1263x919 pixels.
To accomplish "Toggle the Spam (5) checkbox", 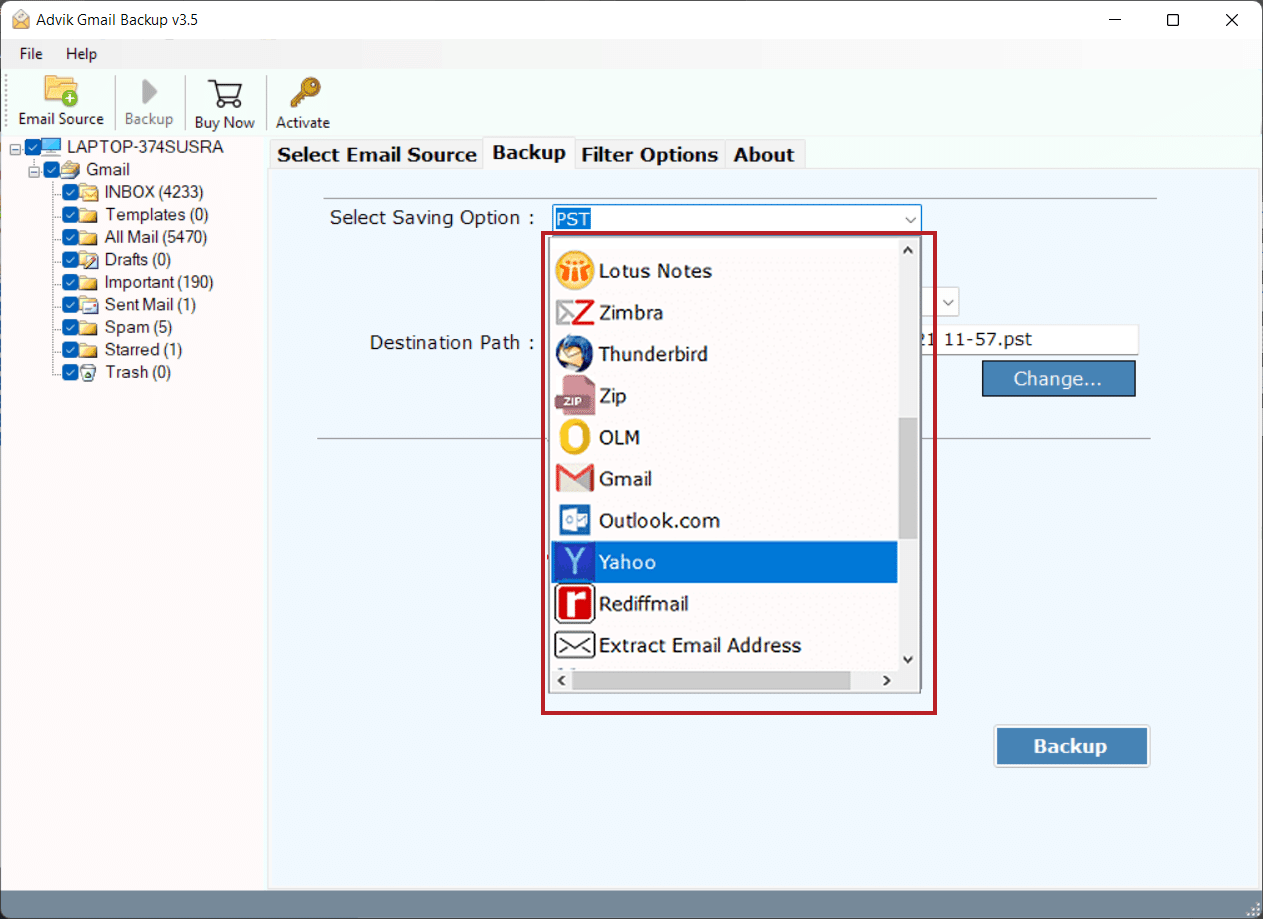I will 70,327.
